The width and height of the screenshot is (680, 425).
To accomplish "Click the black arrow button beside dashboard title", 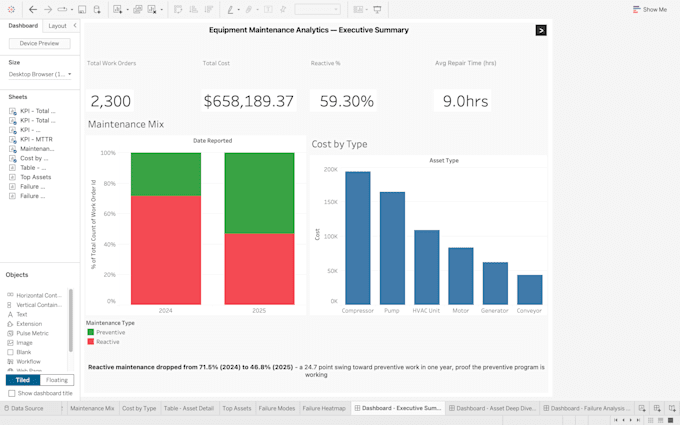I will pyautogui.click(x=541, y=30).
